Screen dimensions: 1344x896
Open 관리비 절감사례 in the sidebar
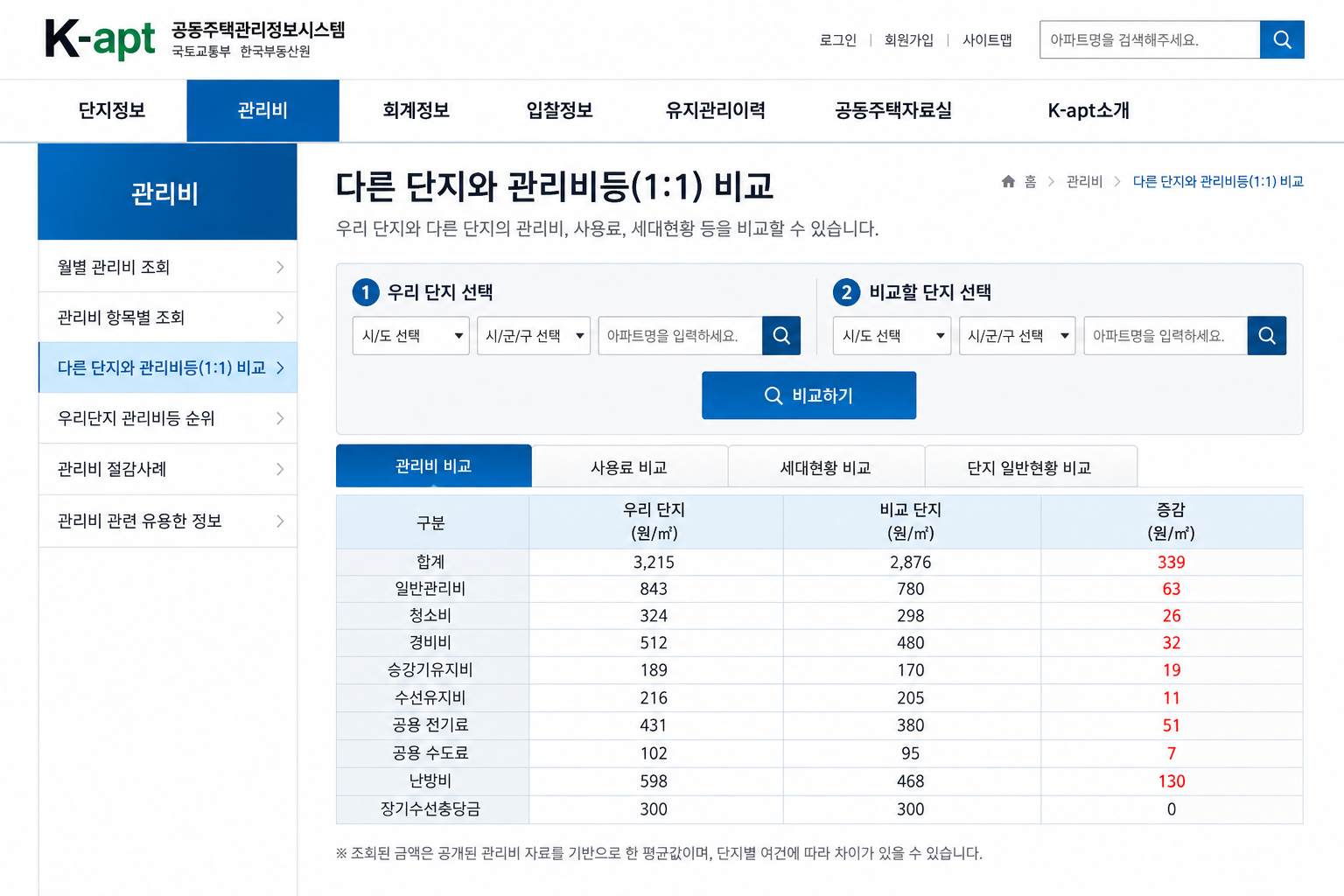pos(168,469)
